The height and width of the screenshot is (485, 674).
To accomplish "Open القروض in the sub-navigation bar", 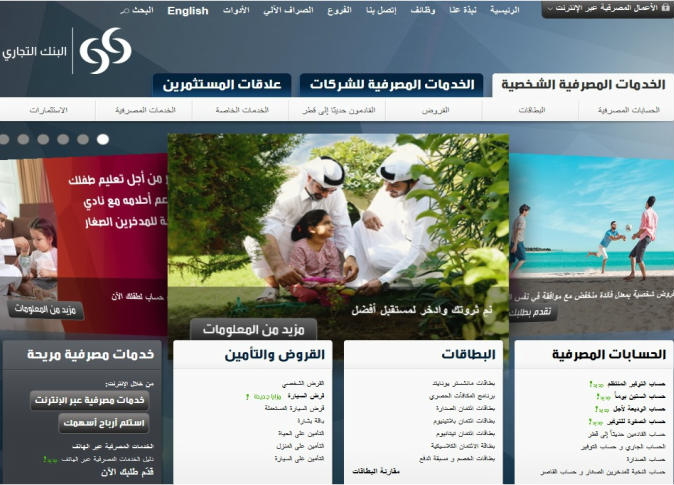I will 435,110.
